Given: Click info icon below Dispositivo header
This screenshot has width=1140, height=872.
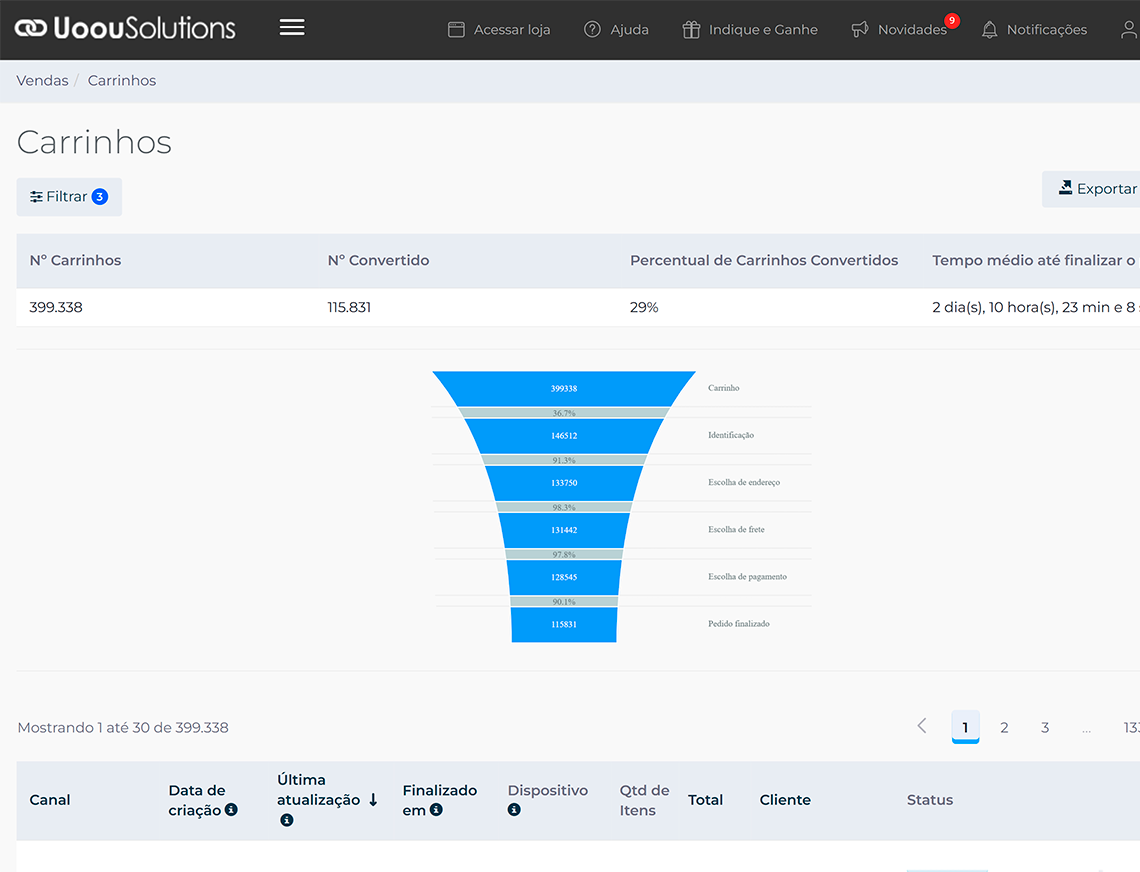Looking at the screenshot, I should tap(514, 810).
